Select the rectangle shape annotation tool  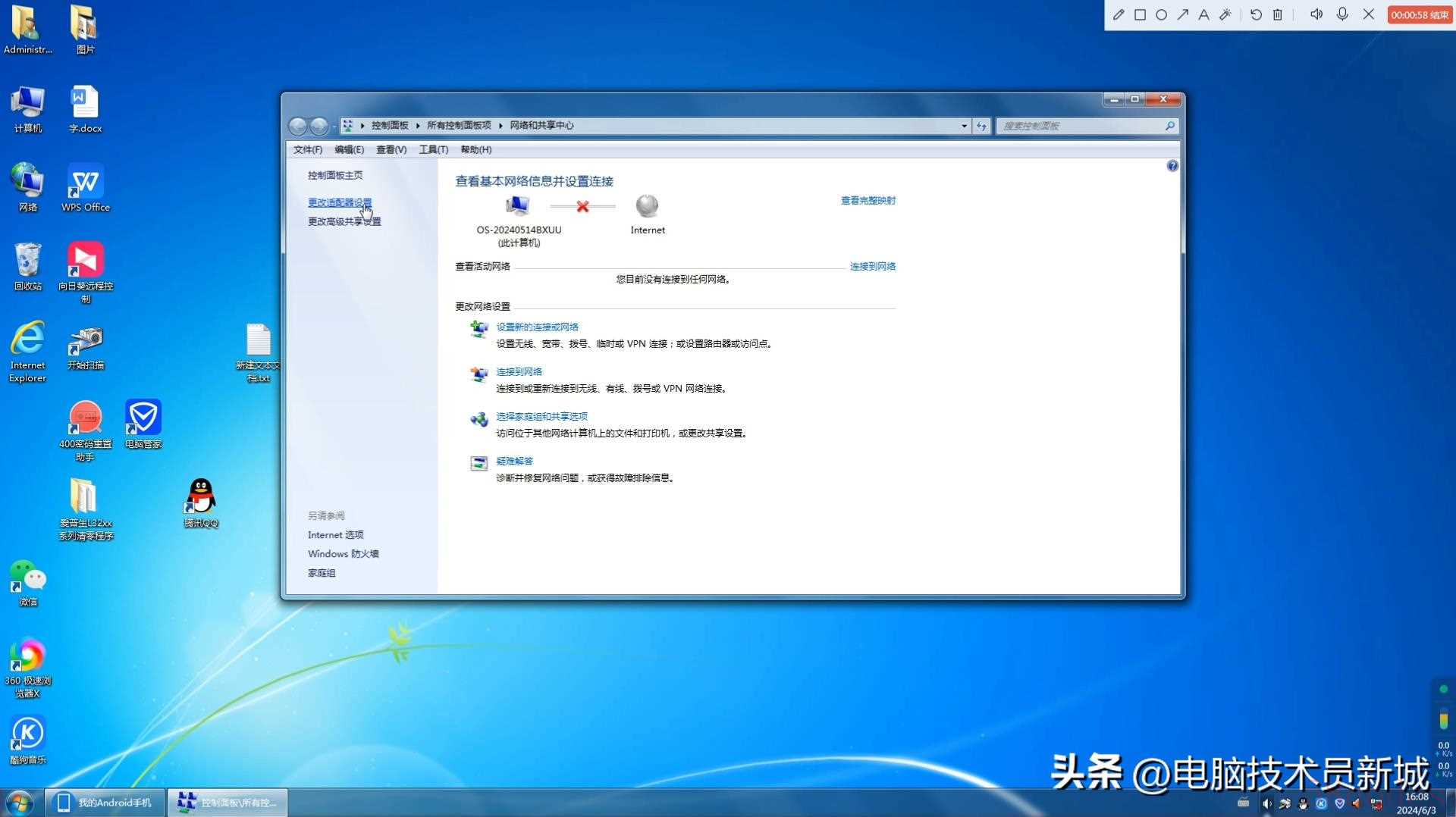tap(1139, 14)
